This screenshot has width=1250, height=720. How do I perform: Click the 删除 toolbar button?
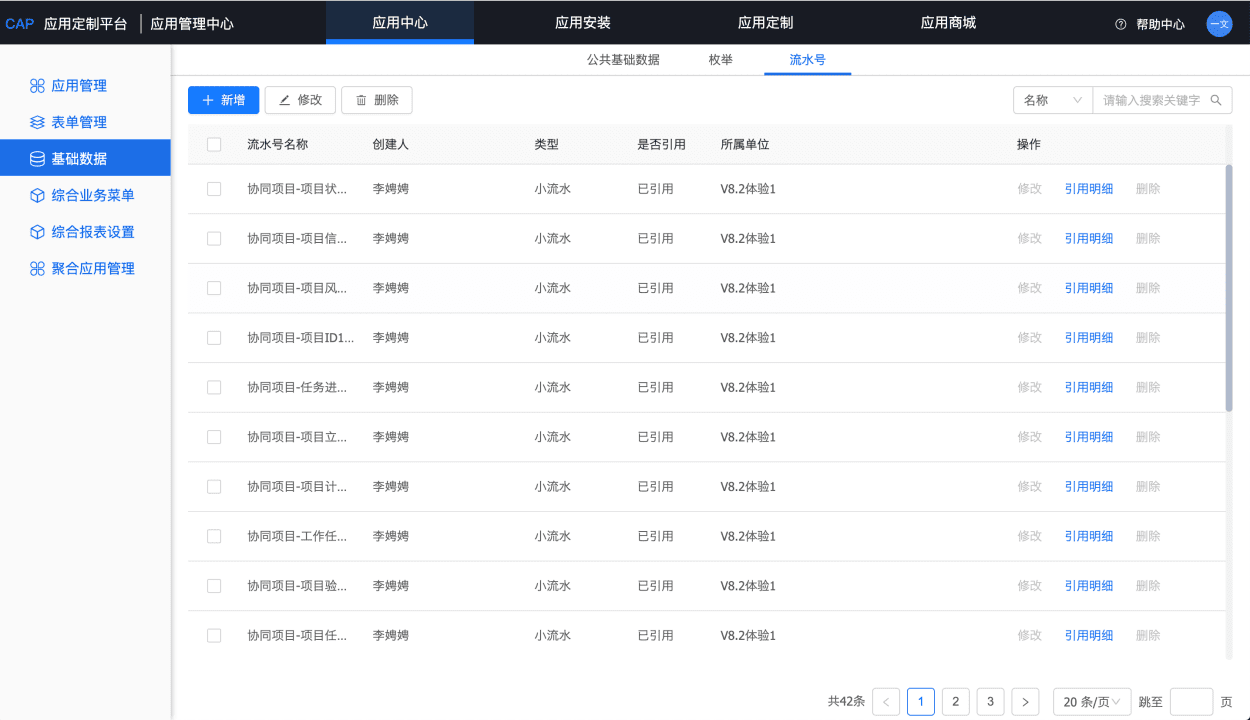[377, 100]
